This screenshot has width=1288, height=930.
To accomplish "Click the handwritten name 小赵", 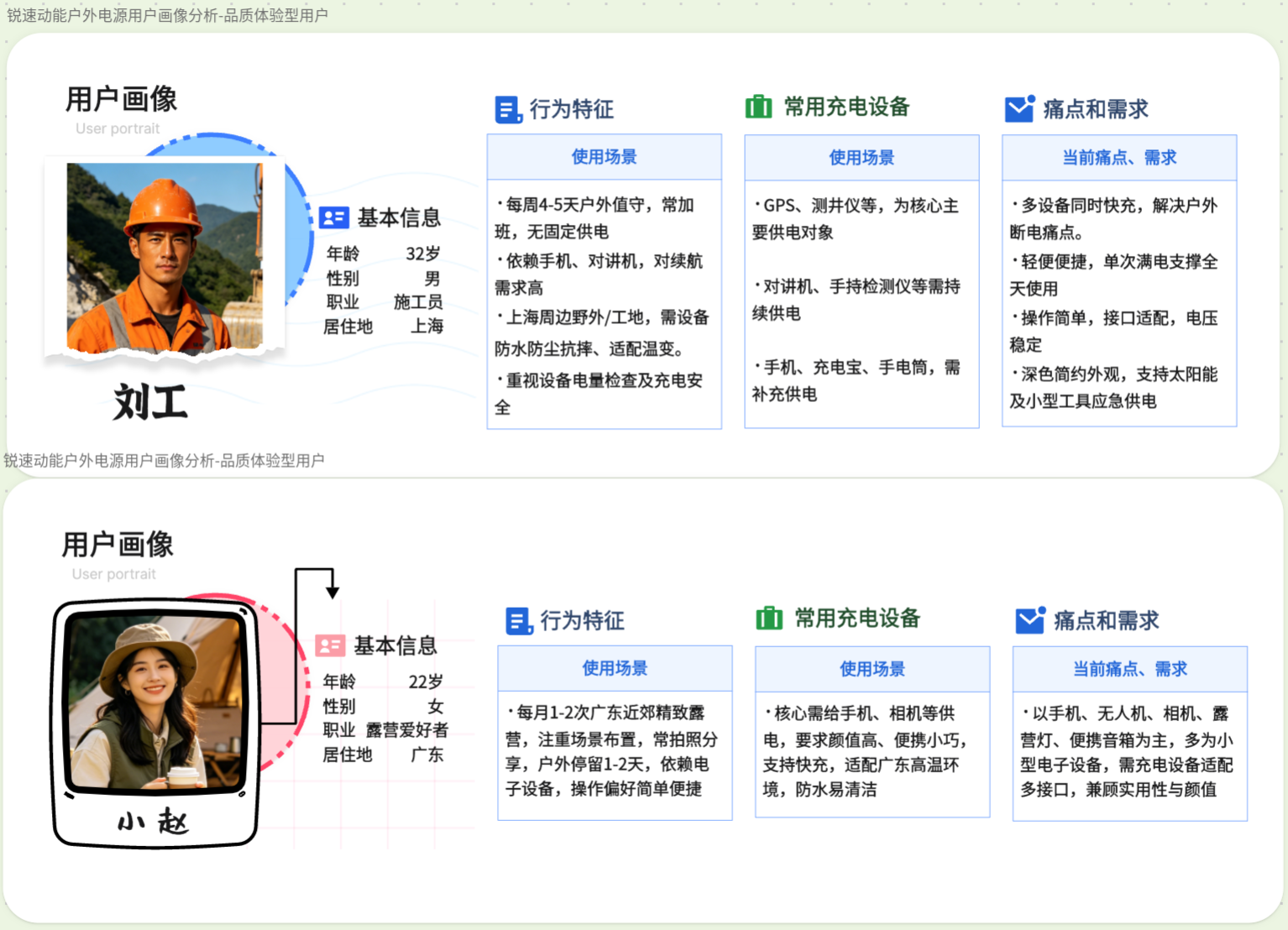I will tap(154, 821).
